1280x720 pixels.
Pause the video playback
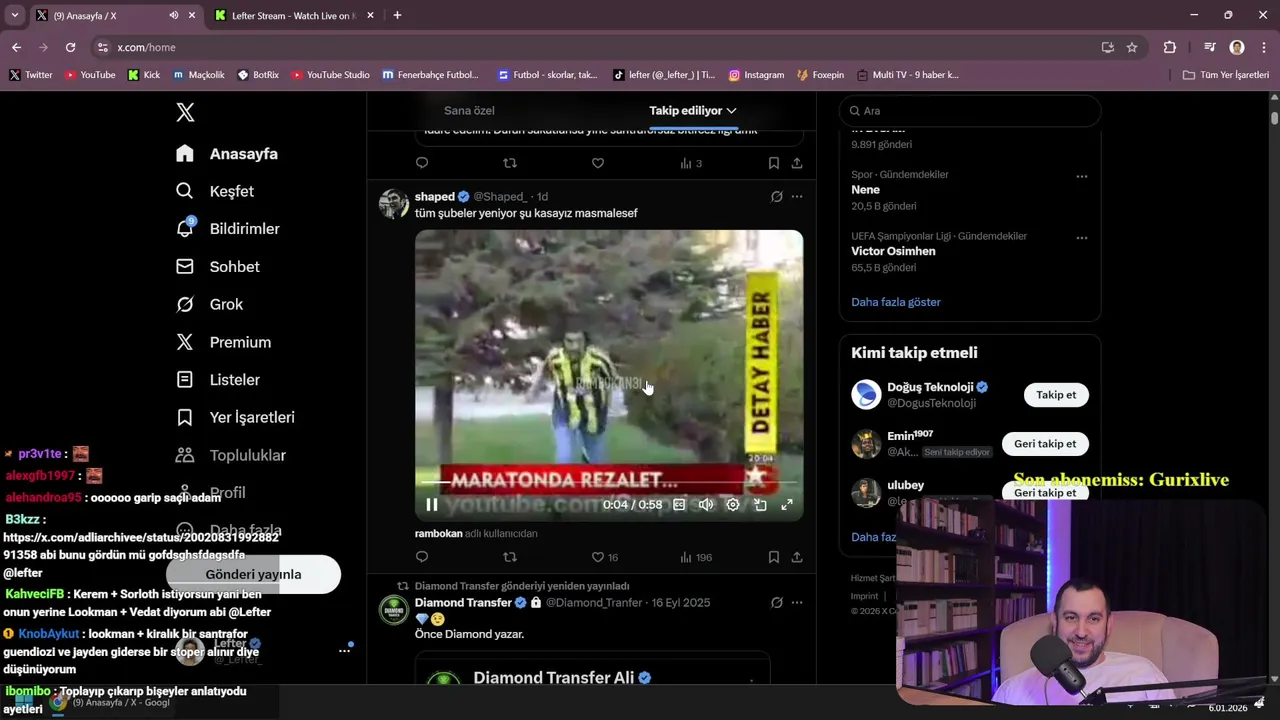coord(432,505)
